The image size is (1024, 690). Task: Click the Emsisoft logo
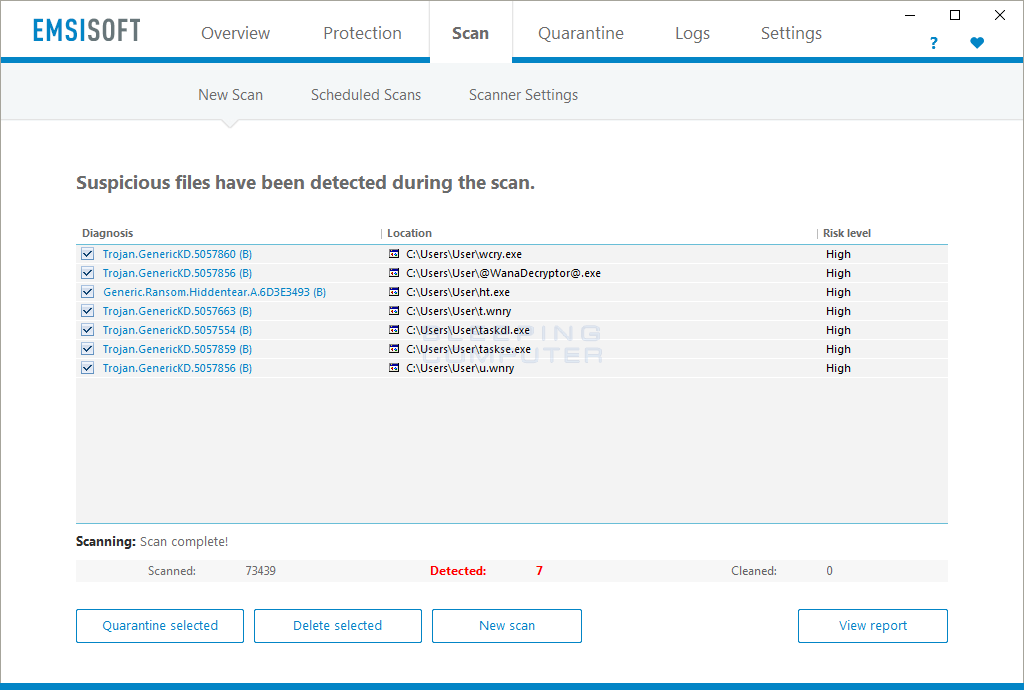87,31
